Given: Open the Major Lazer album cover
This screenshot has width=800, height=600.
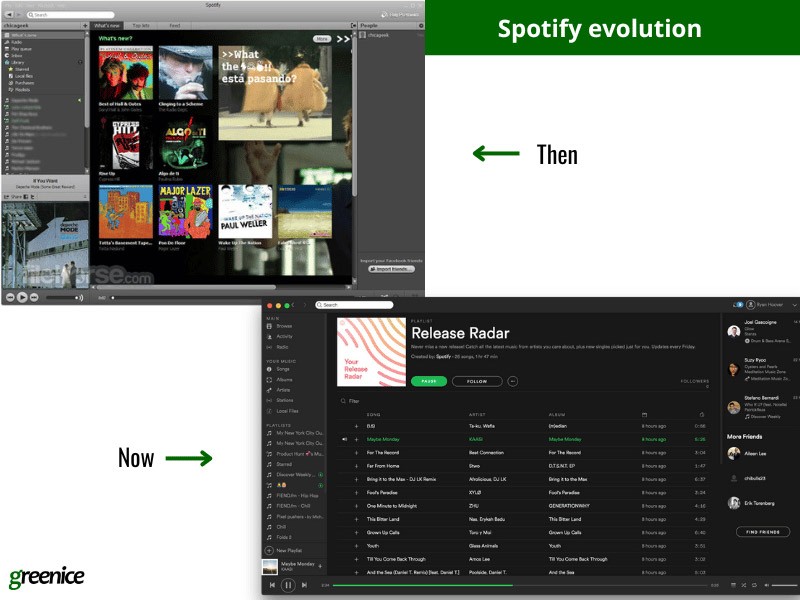Looking at the screenshot, I should [x=185, y=212].
